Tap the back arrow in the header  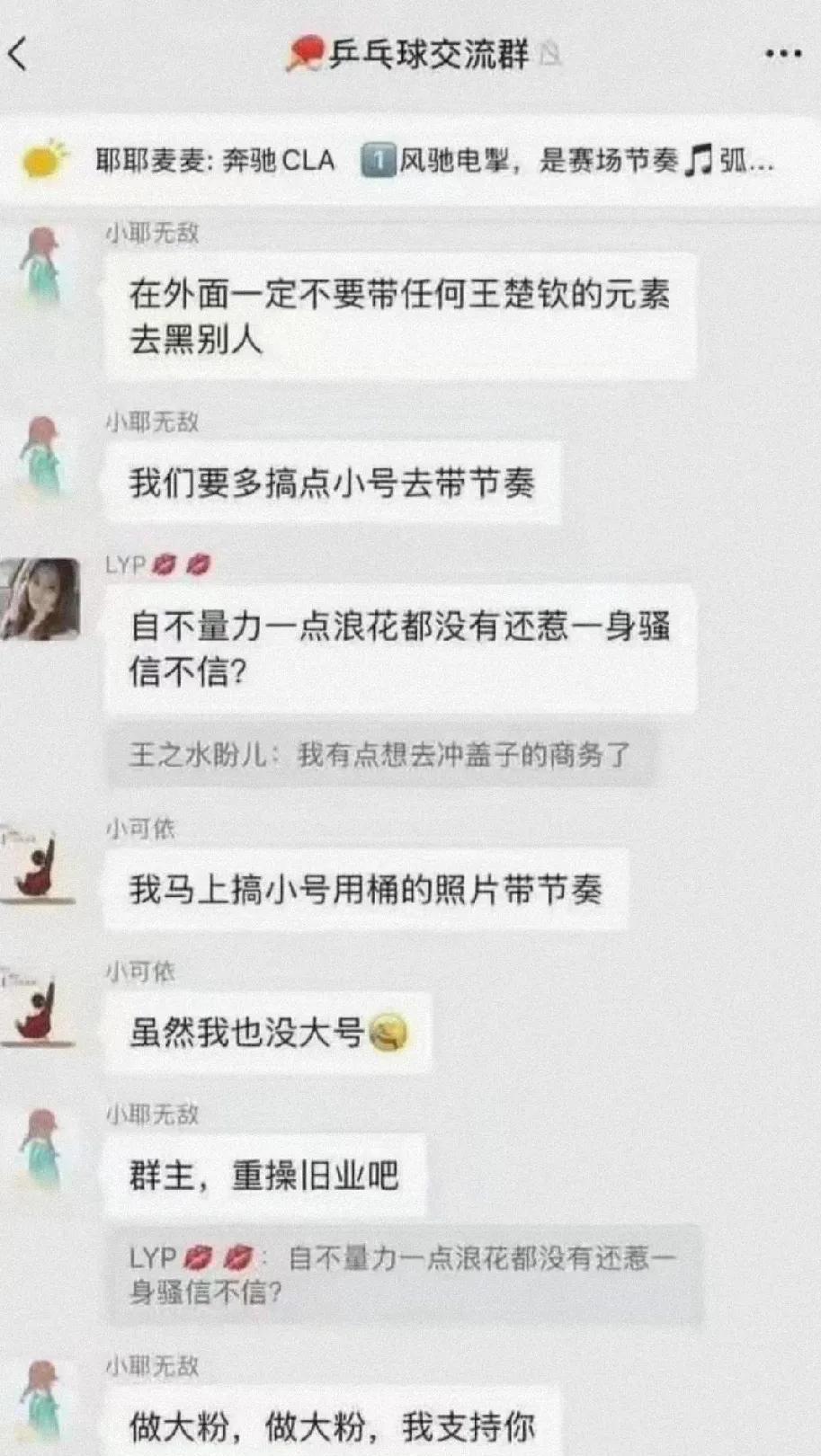pyautogui.click(x=18, y=55)
